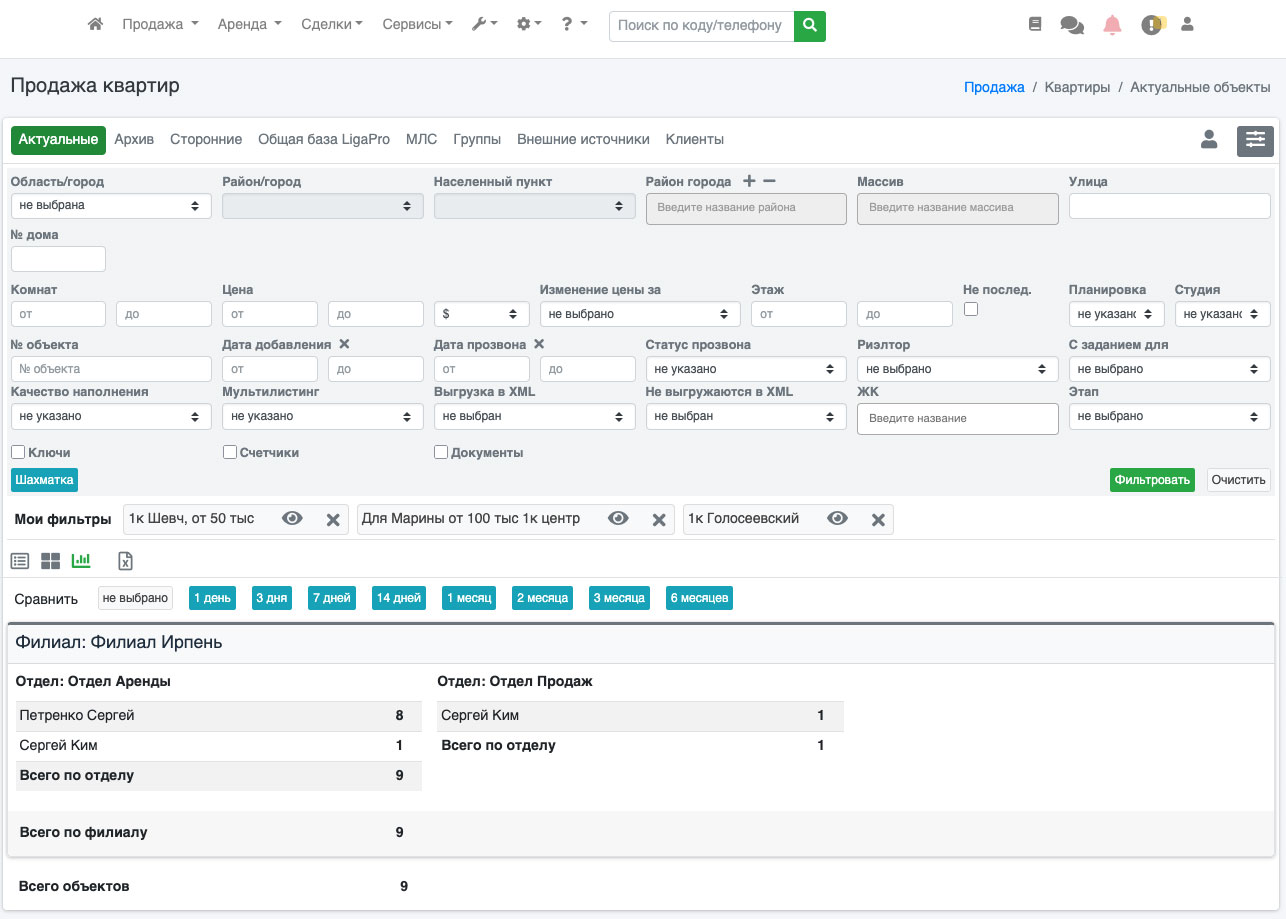Enable the Ключи checkbox
The width and height of the screenshot is (1286, 919).
pyautogui.click(x=18, y=452)
